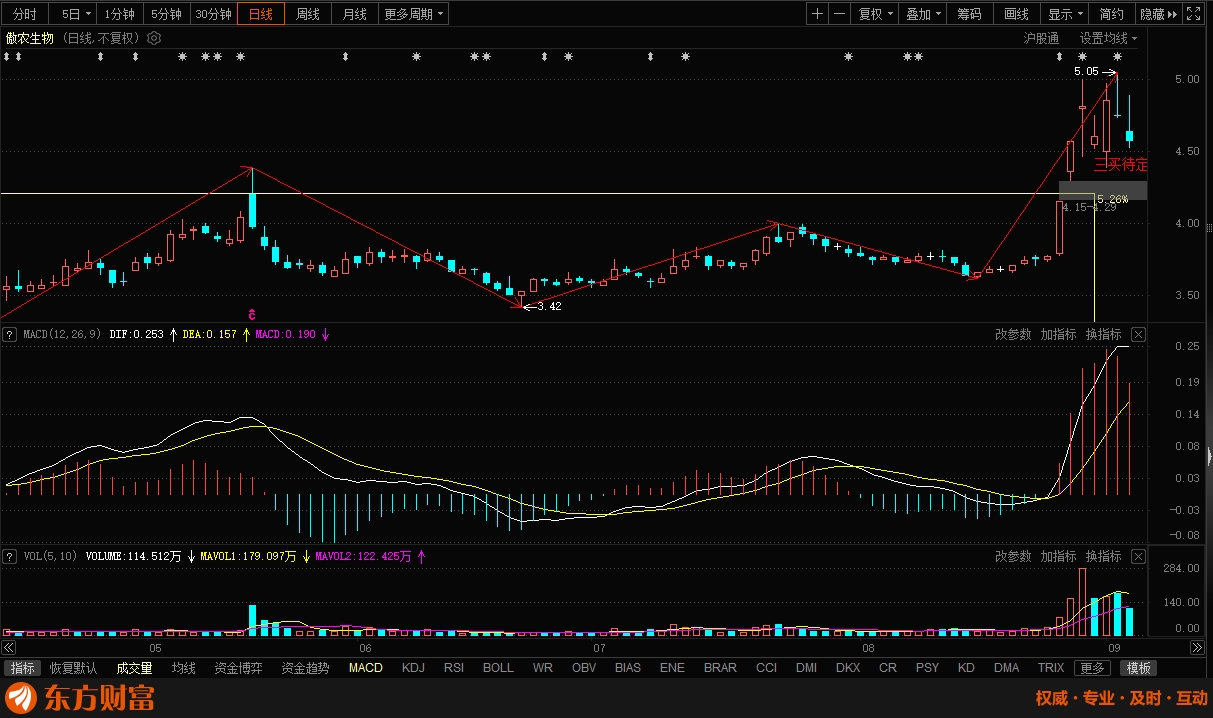
Task: Click 换指标 in VOL panel
Action: (x=1103, y=556)
